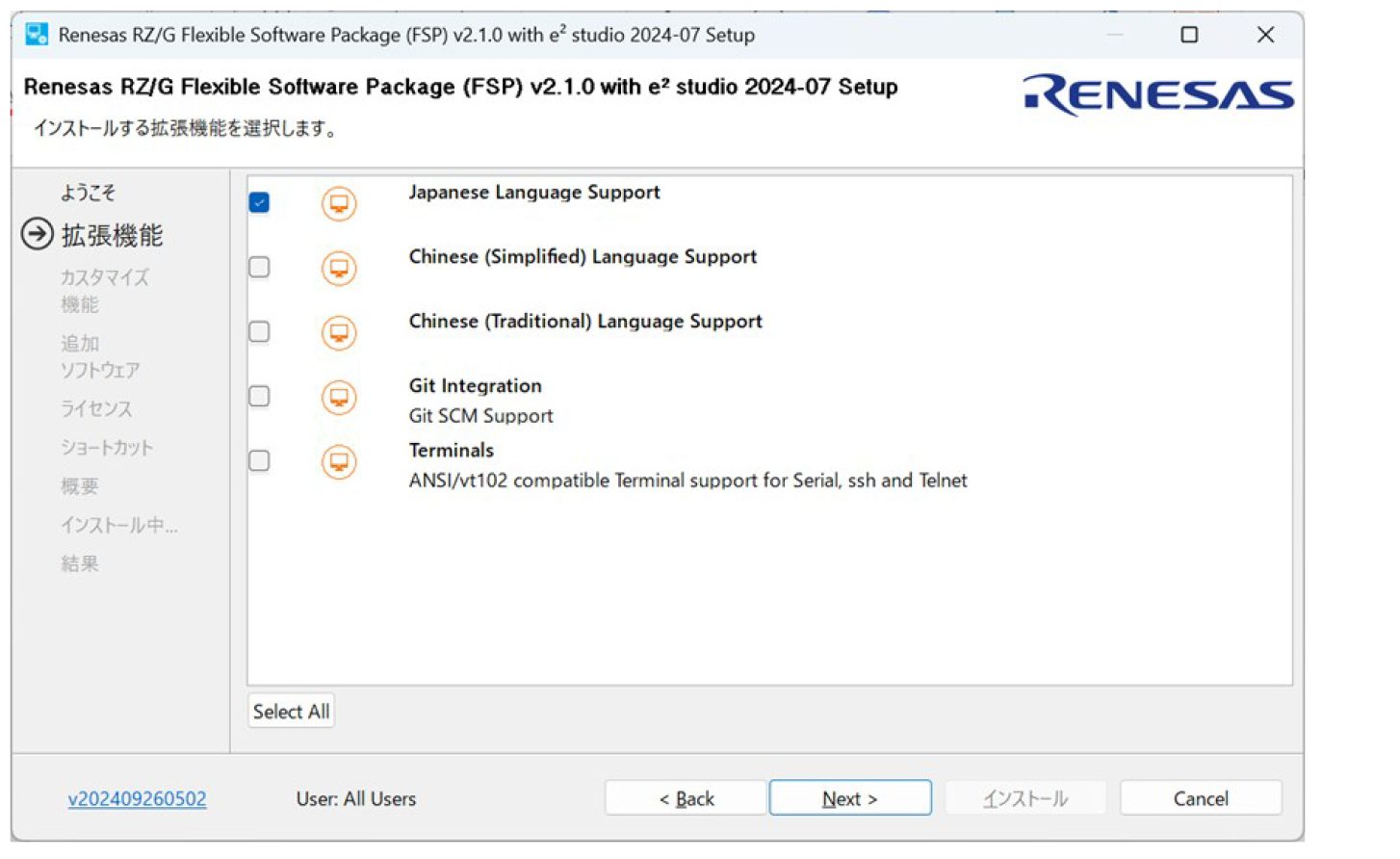Check the Terminals checkbox
The image size is (1400, 859).
pyautogui.click(x=259, y=460)
